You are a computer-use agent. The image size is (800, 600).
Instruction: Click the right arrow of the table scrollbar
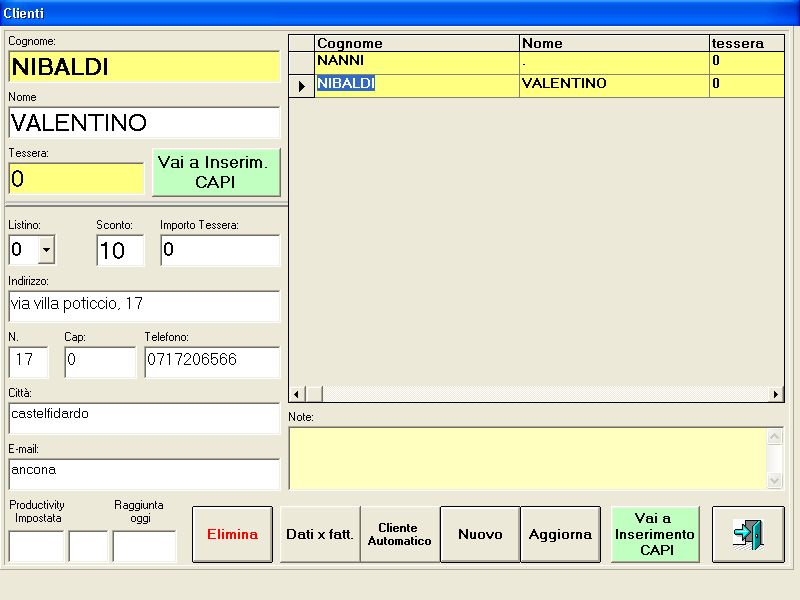click(776, 394)
